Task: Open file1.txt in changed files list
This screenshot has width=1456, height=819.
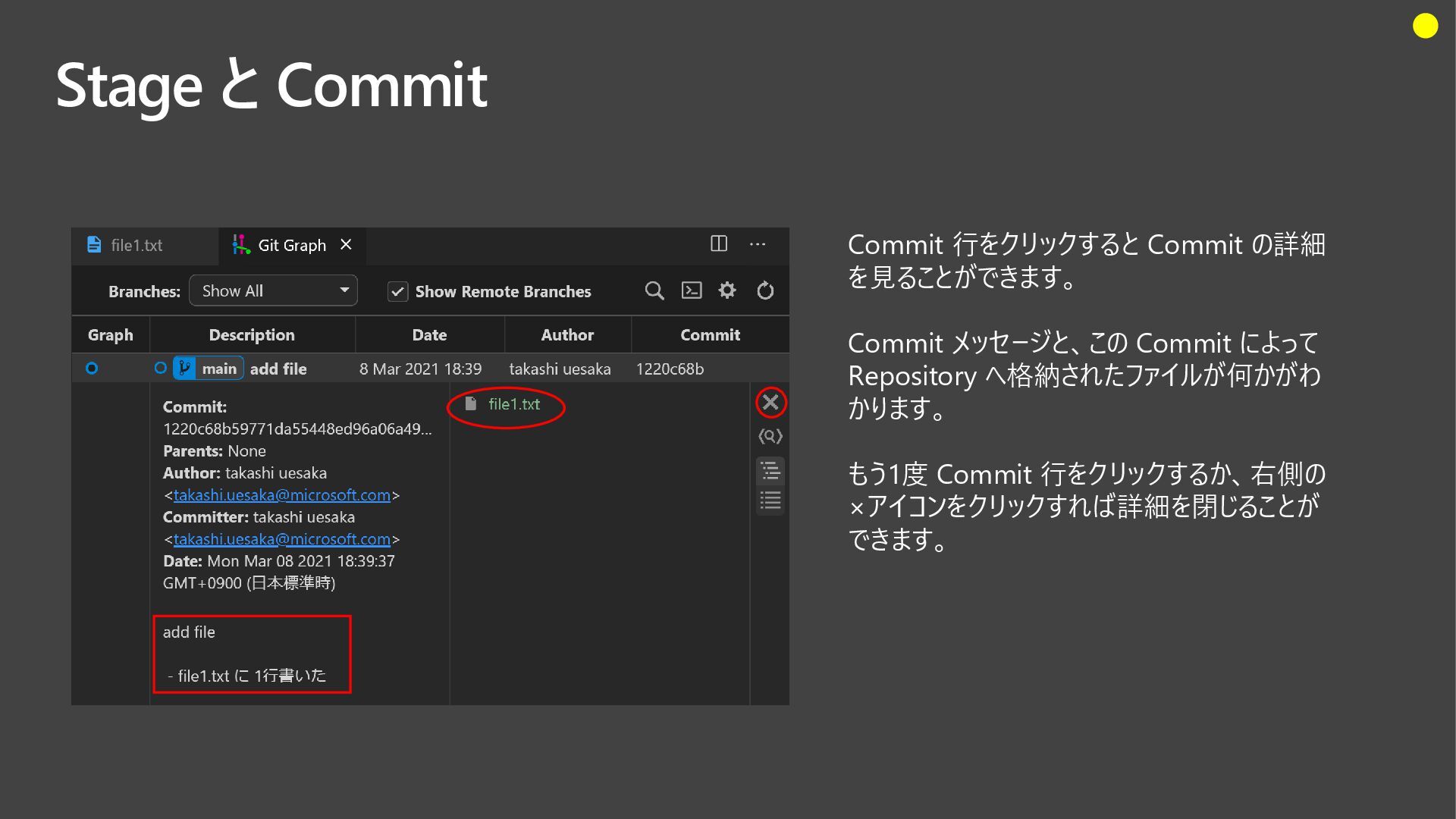Action: click(513, 404)
